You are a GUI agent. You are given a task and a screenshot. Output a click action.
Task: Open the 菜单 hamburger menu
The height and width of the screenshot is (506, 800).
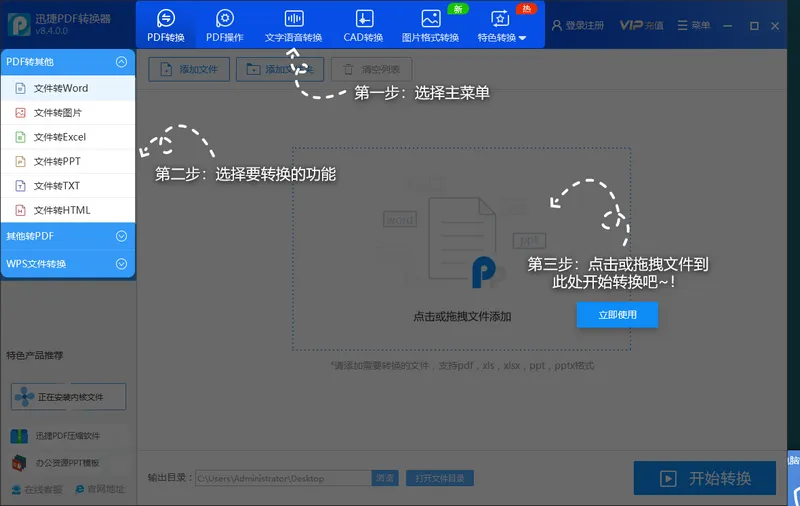(x=694, y=25)
